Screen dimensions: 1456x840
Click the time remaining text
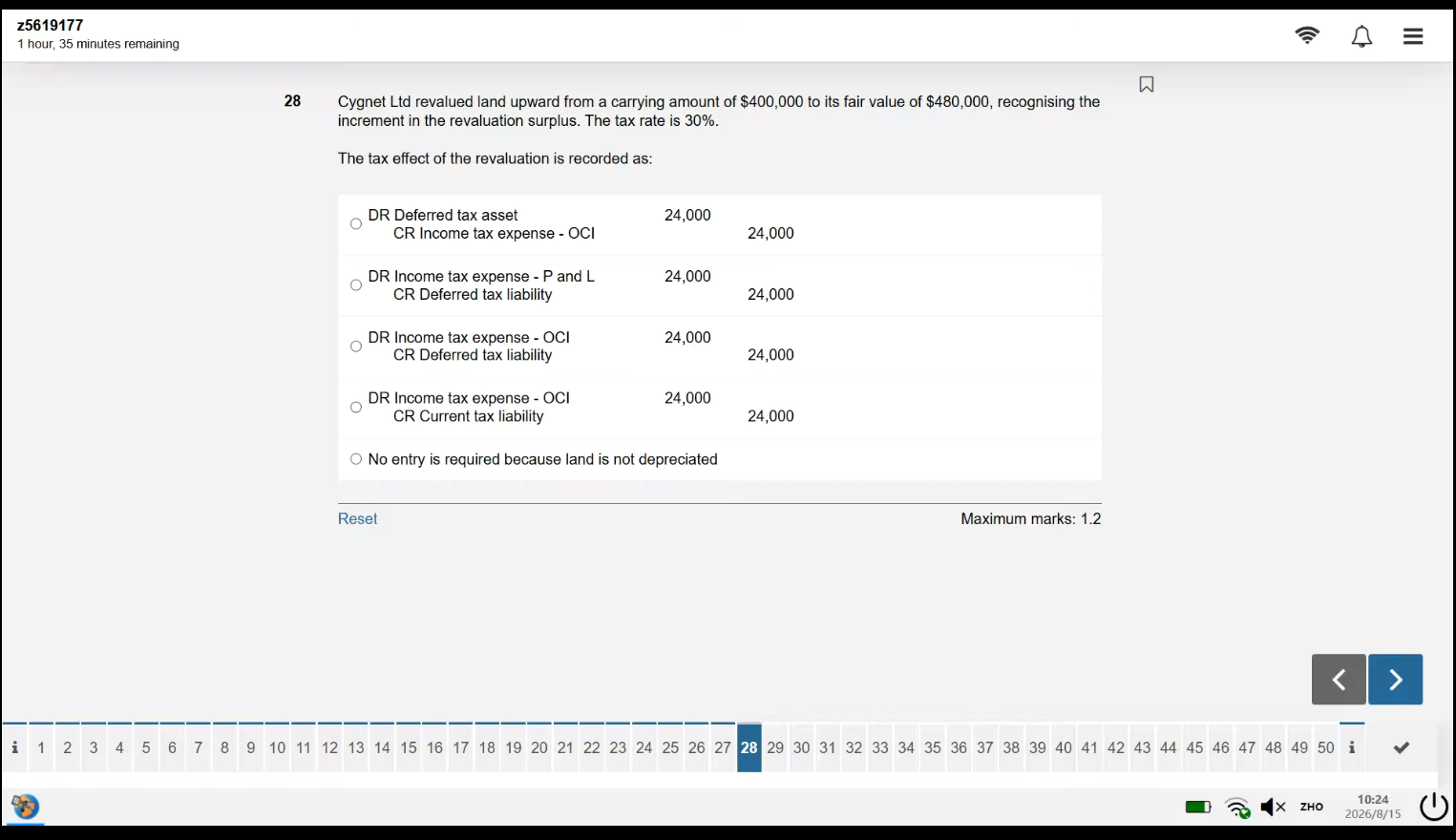point(98,44)
